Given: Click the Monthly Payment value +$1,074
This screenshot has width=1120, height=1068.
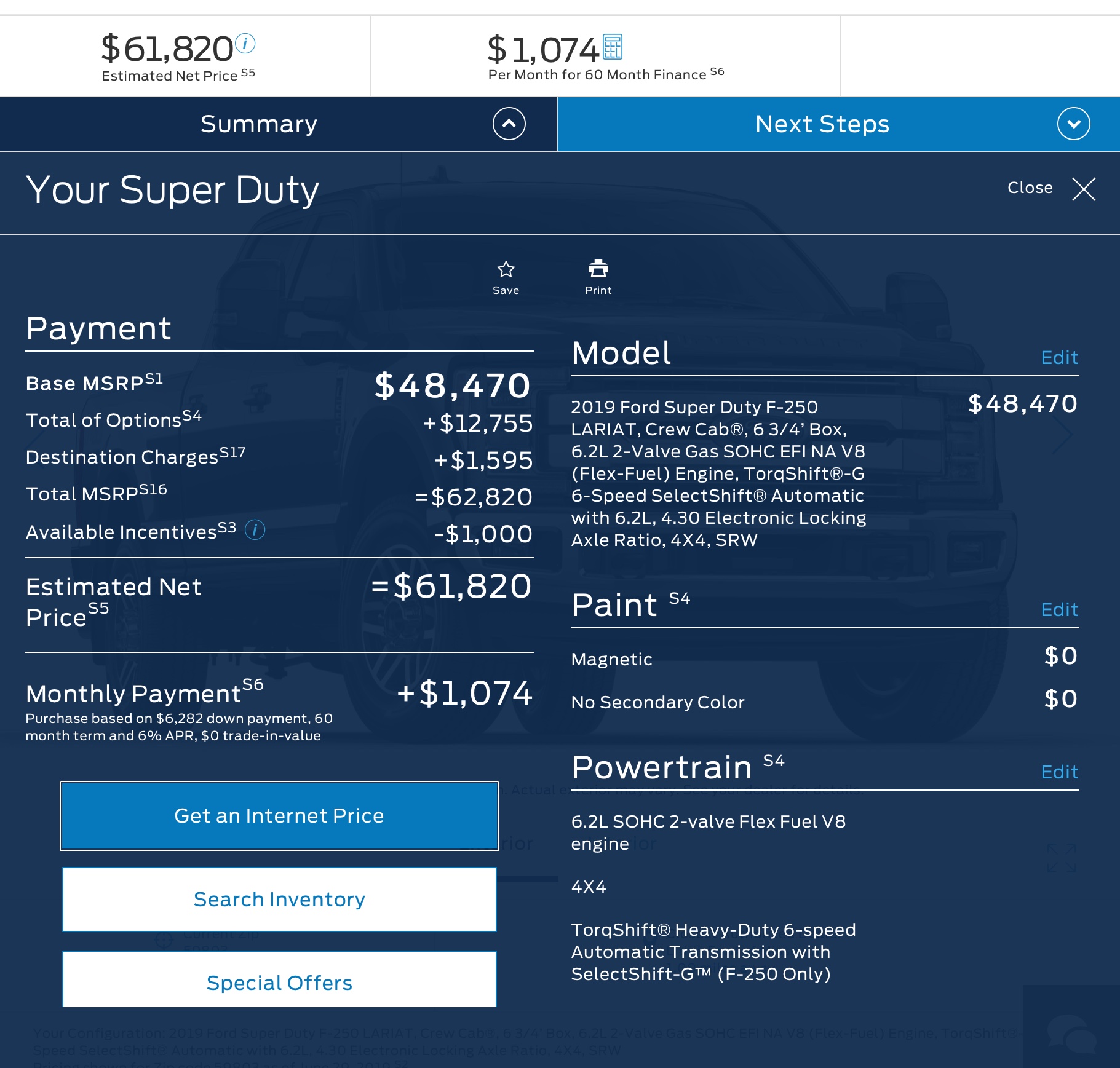Looking at the screenshot, I should pos(464,693).
